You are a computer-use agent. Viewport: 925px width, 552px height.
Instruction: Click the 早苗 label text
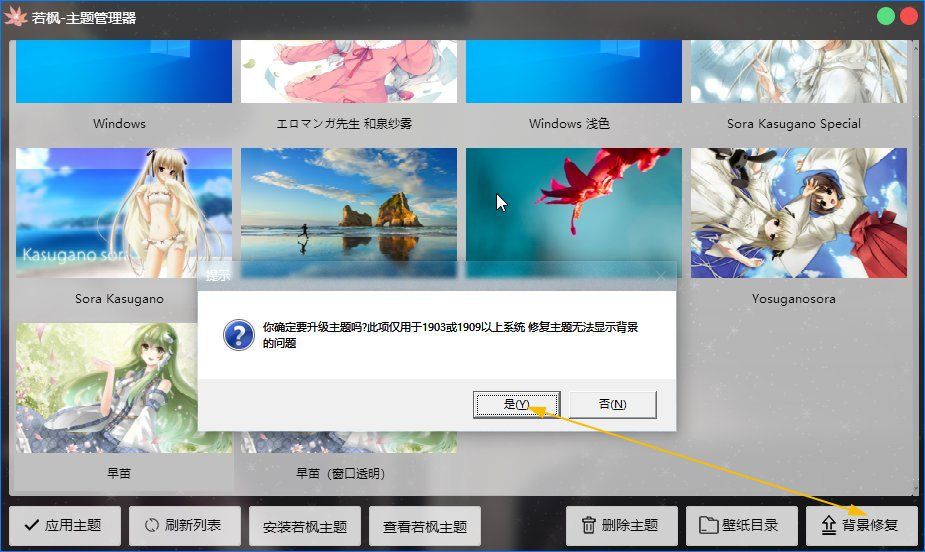coord(119,474)
